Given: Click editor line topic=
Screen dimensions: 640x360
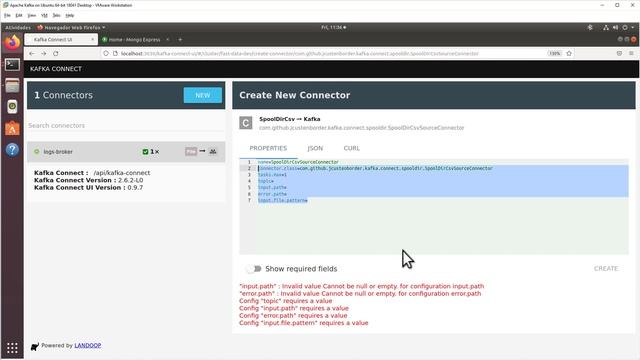Looking at the screenshot, I should pos(266,181).
